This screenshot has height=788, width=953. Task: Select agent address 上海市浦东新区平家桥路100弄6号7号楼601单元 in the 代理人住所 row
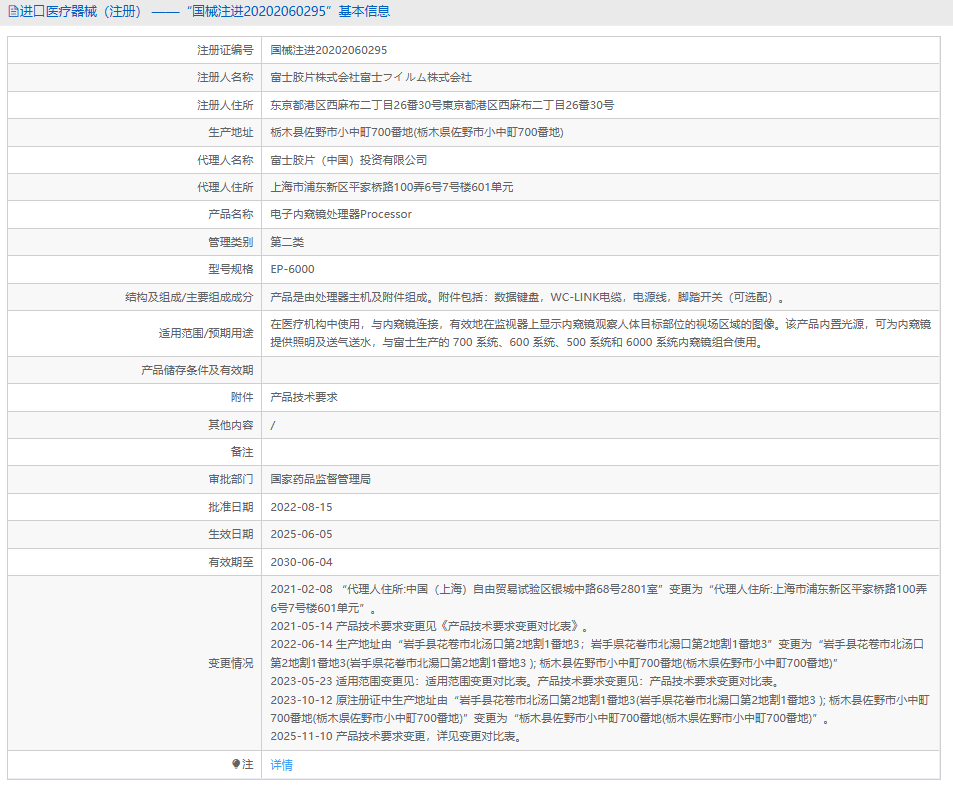click(392, 187)
